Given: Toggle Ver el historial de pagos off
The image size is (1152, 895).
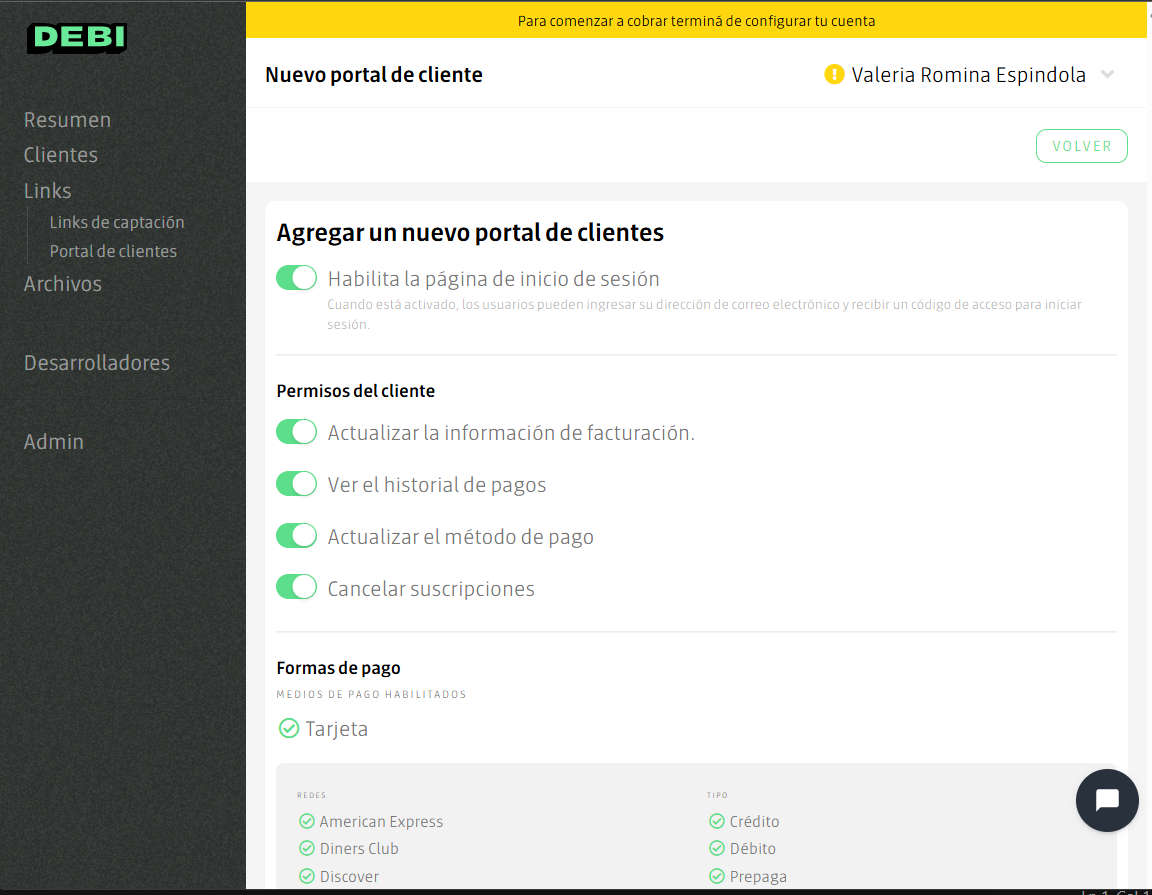Looking at the screenshot, I should (296, 483).
